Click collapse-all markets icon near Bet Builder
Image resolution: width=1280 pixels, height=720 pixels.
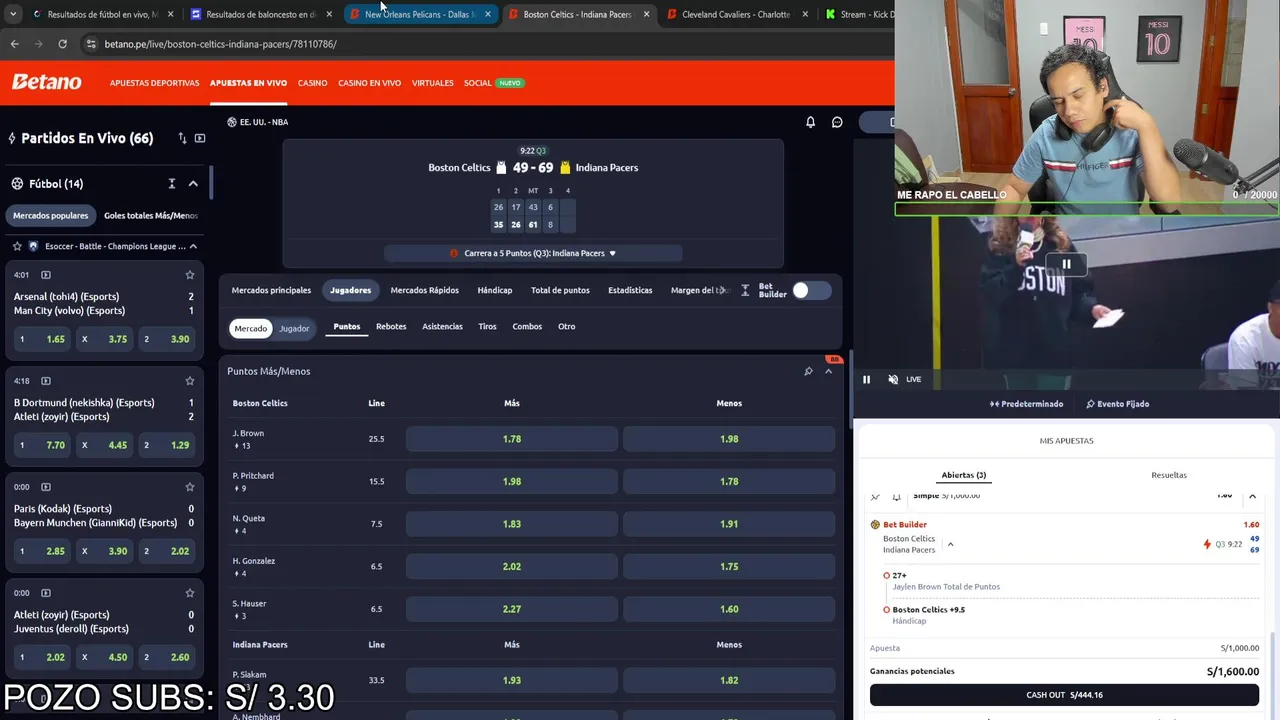(745, 290)
